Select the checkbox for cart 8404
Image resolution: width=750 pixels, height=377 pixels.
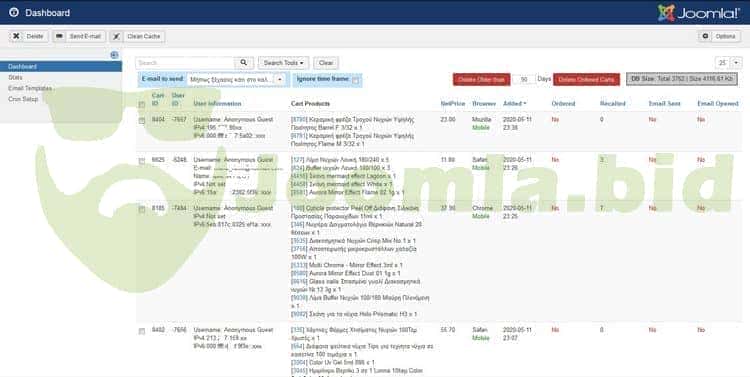tap(142, 121)
